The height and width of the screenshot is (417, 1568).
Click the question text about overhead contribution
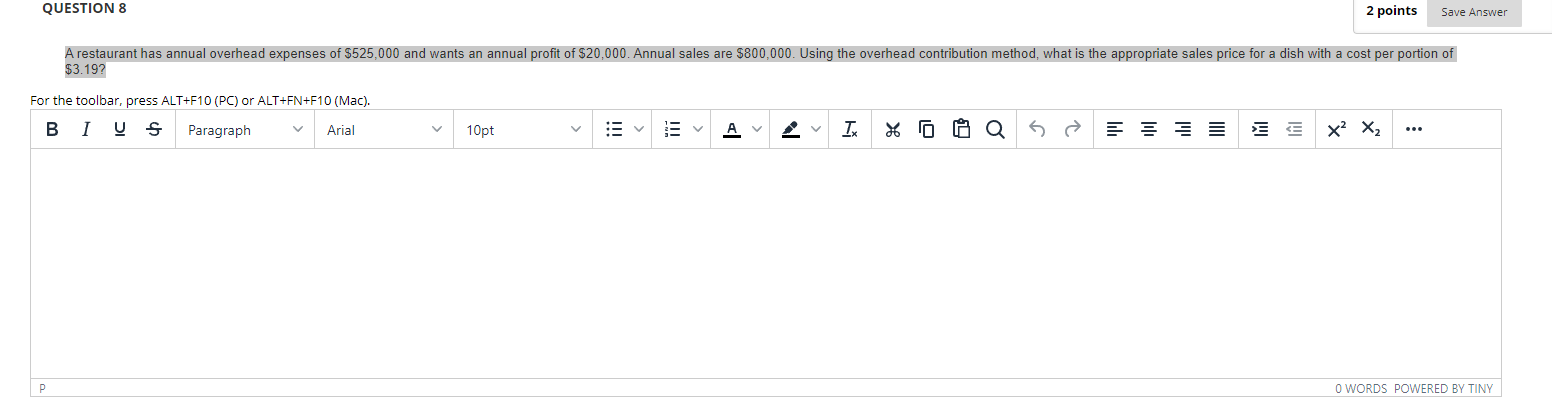(x=759, y=62)
